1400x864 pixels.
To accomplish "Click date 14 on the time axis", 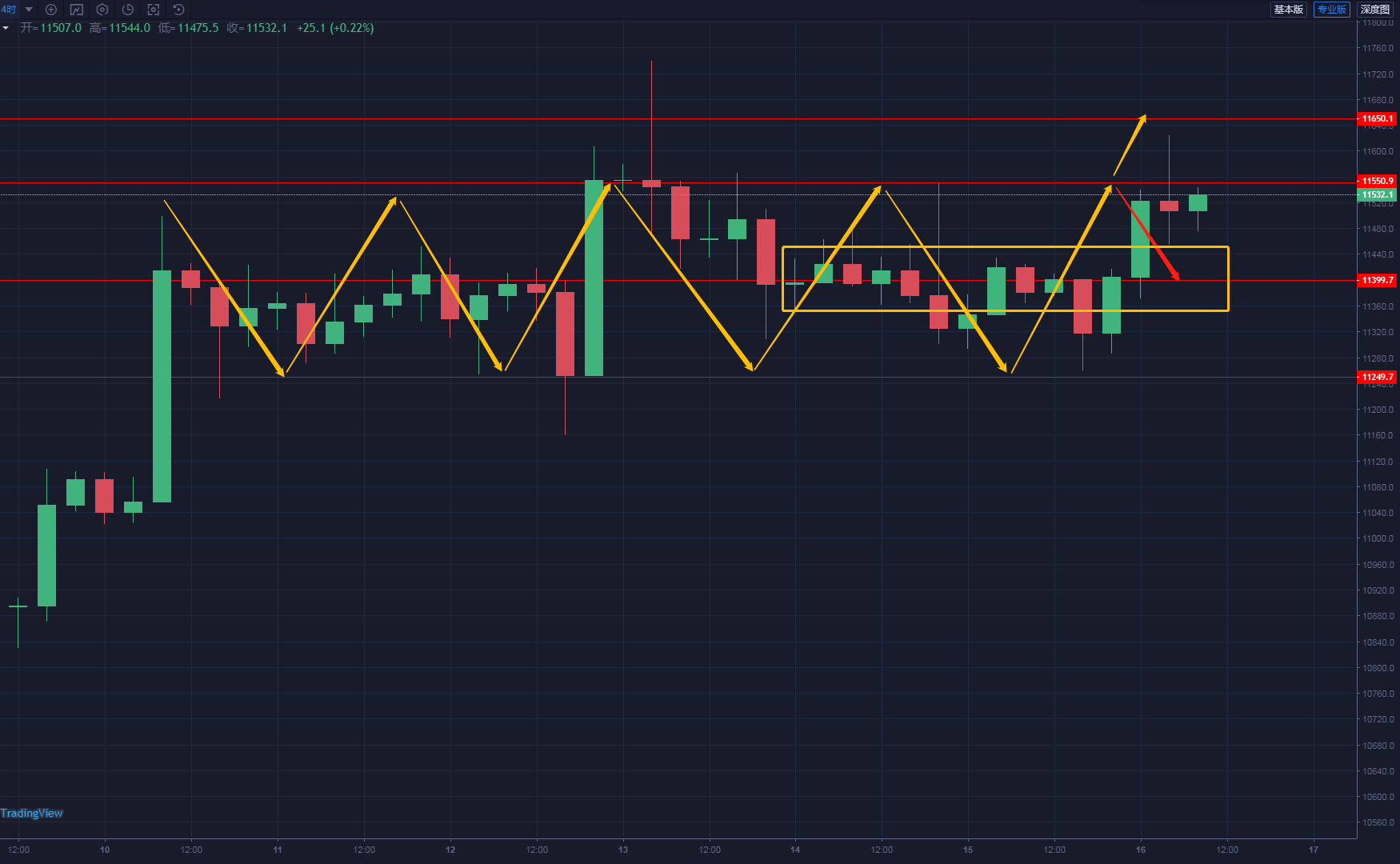I will (x=795, y=850).
